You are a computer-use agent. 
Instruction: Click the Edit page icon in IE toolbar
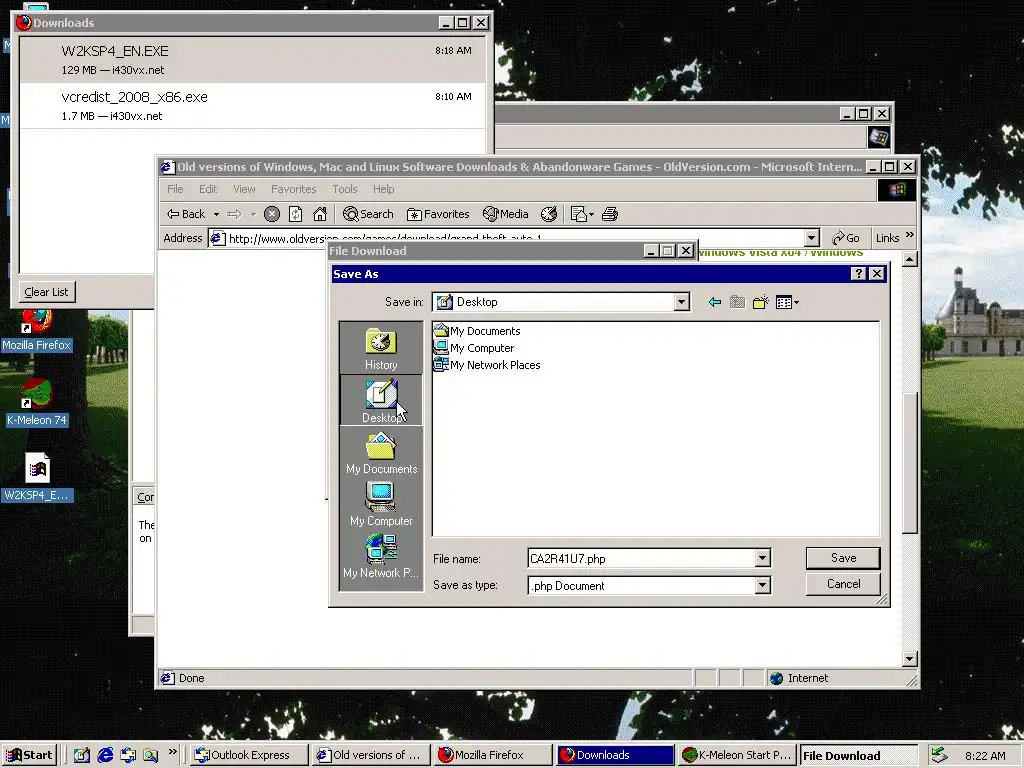click(x=579, y=214)
